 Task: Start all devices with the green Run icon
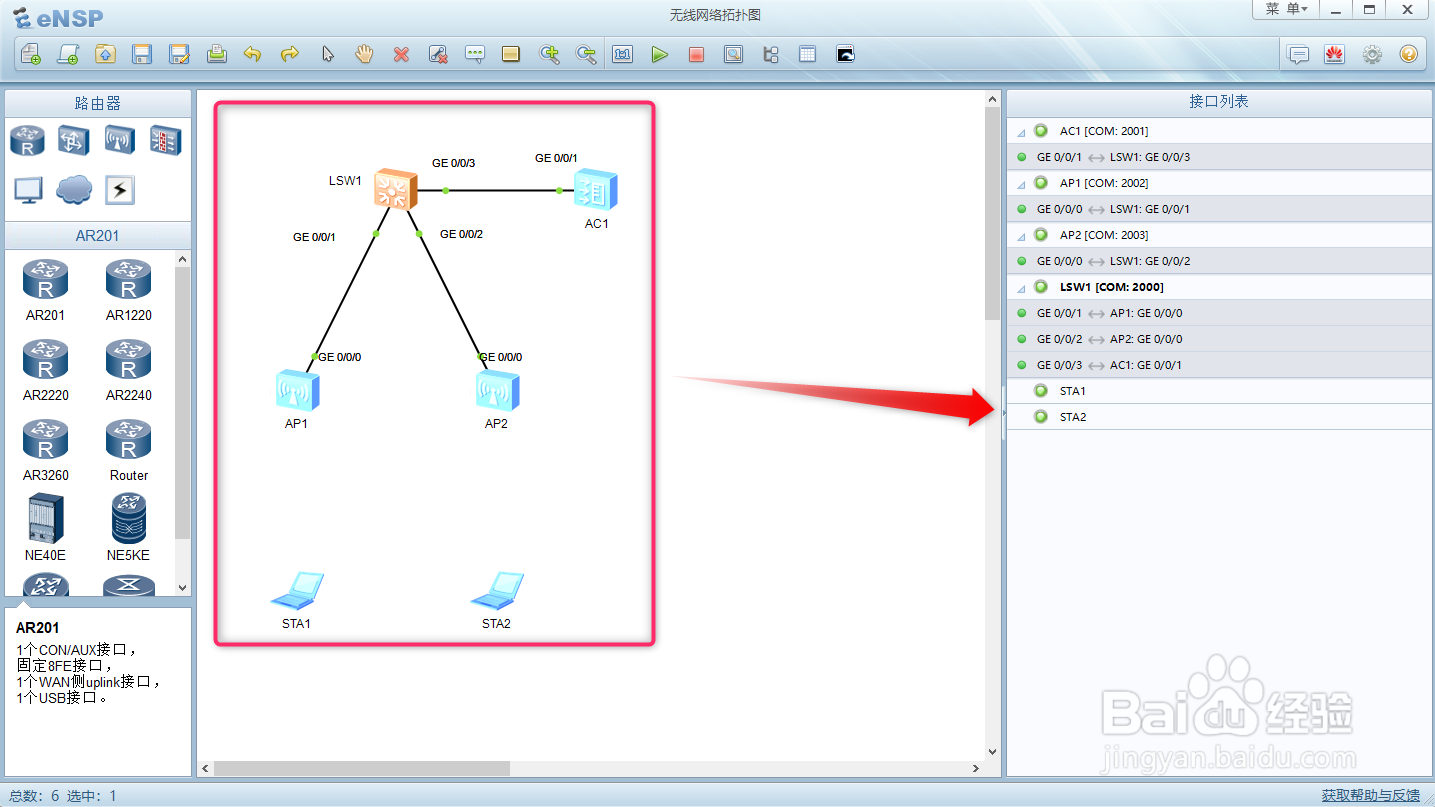pyautogui.click(x=660, y=54)
